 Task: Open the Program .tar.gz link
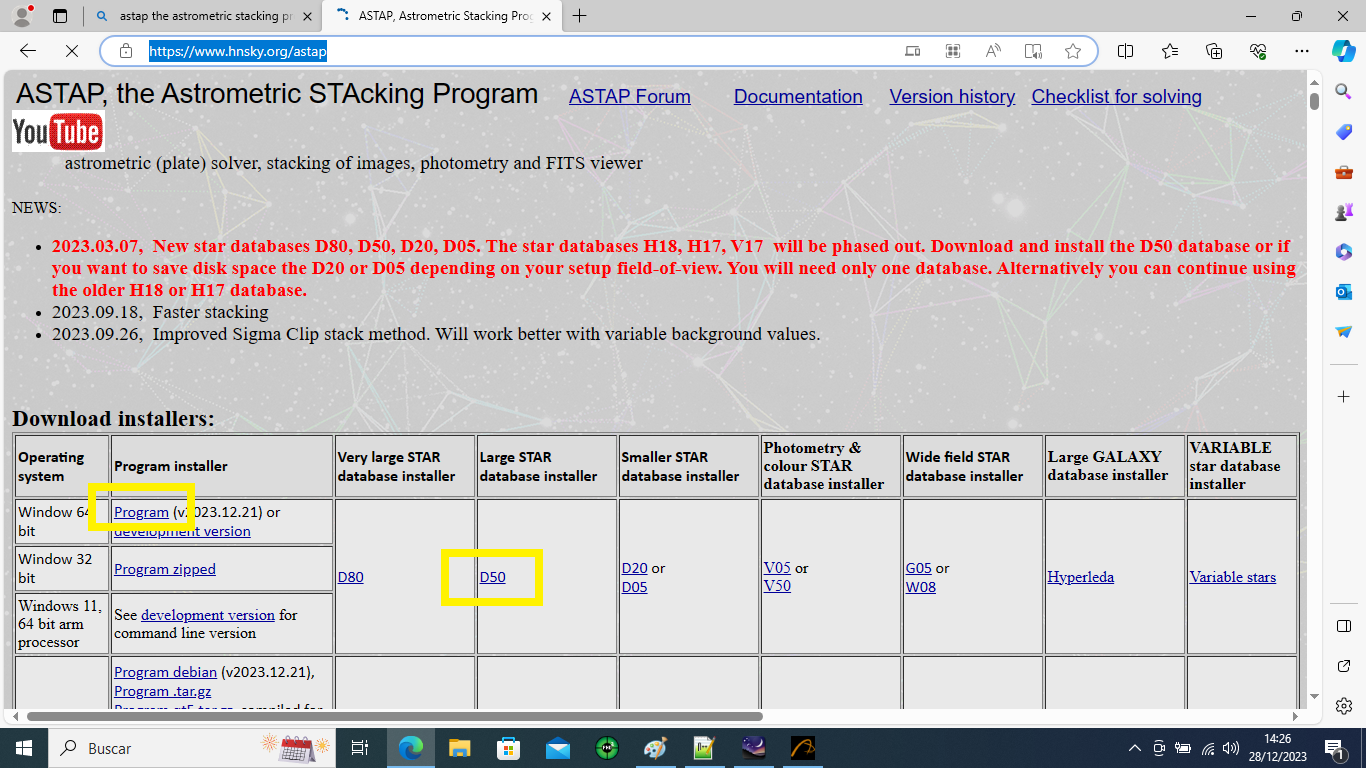163,691
